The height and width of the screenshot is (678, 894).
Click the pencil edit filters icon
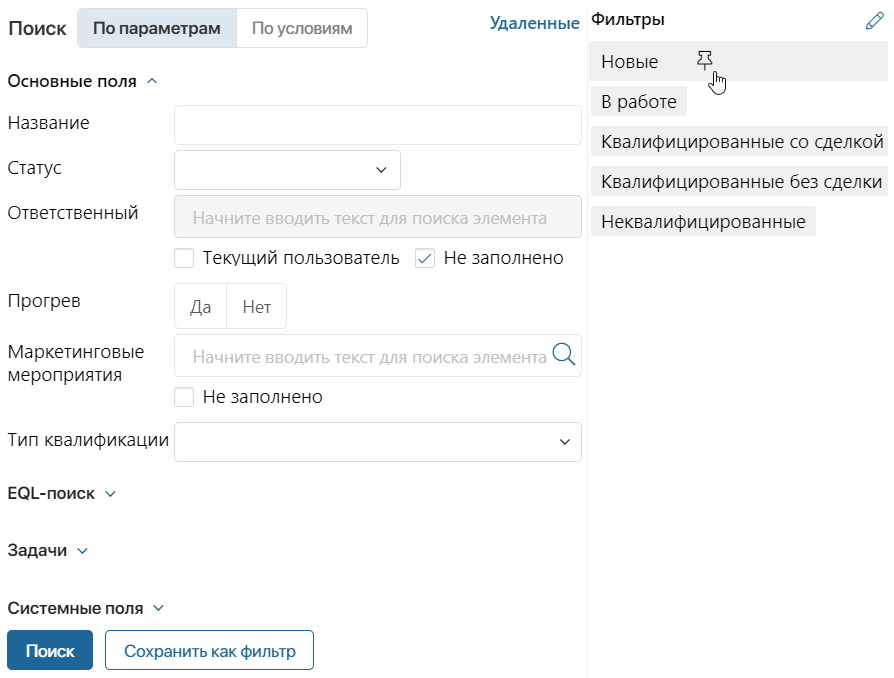[x=874, y=21]
